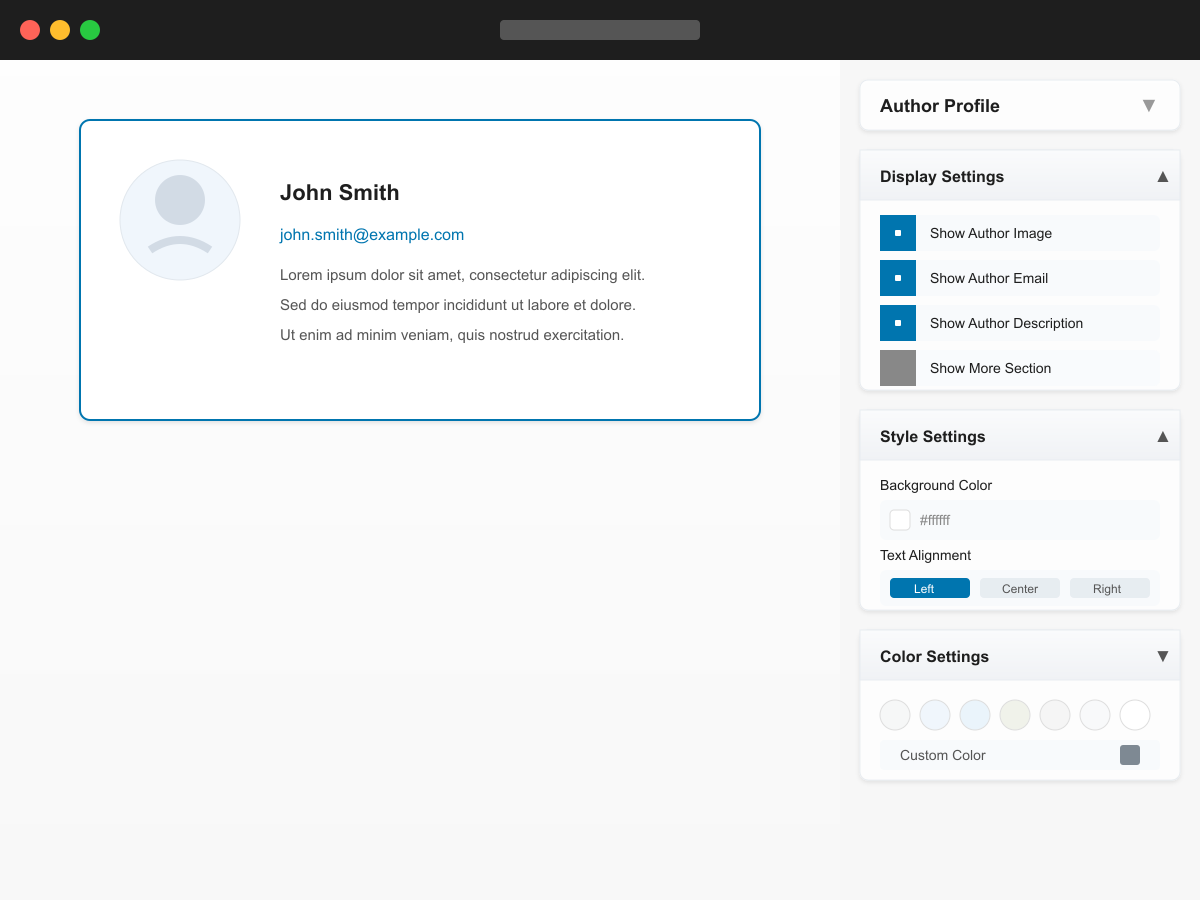Select the third light blue color circle
Image resolution: width=1200 pixels, height=900 pixels.
975,715
